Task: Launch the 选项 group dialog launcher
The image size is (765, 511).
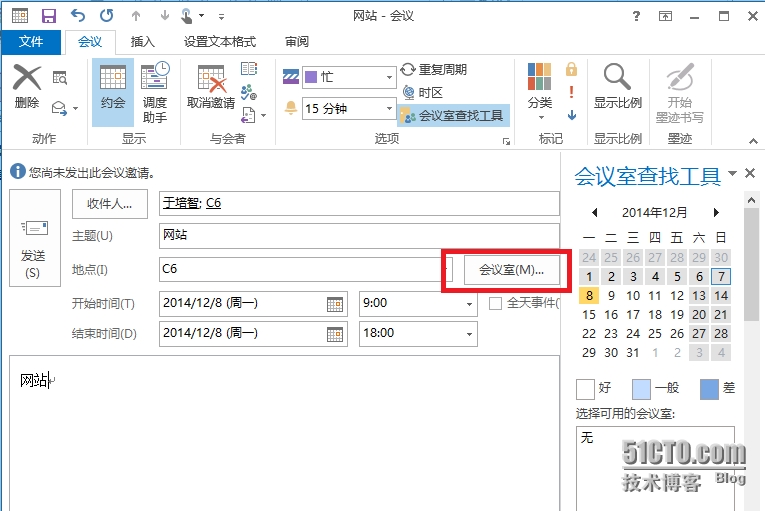Action: (x=506, y=142)
